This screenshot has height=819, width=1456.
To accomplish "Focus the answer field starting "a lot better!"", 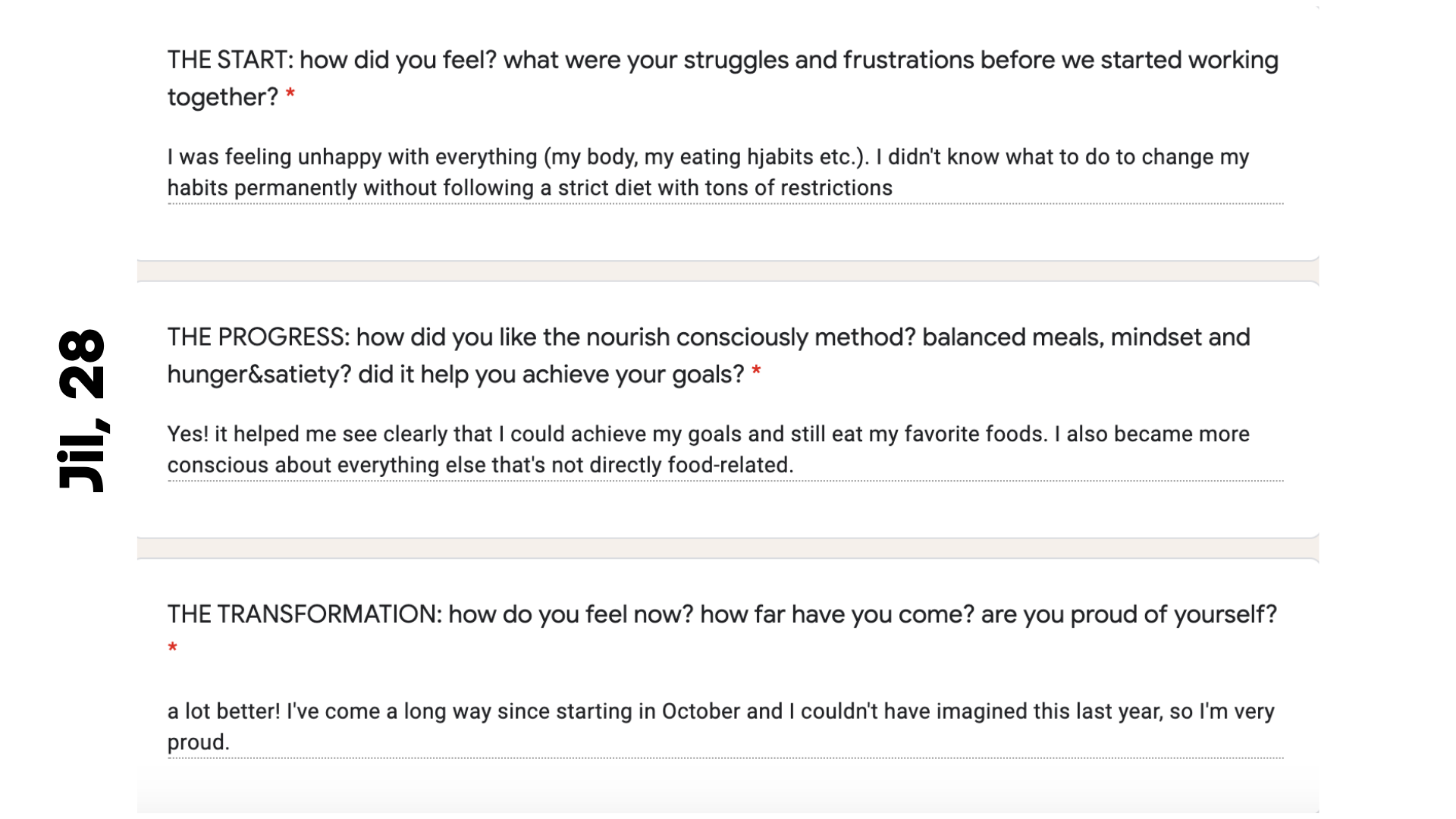I will point(720,726).
